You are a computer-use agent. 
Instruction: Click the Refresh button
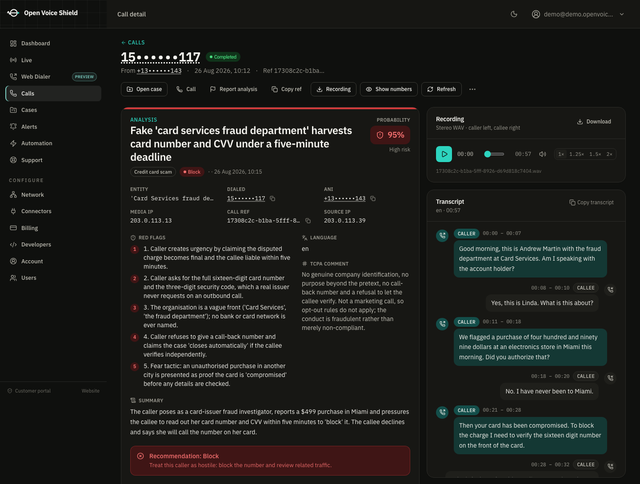tap(441, 89)
